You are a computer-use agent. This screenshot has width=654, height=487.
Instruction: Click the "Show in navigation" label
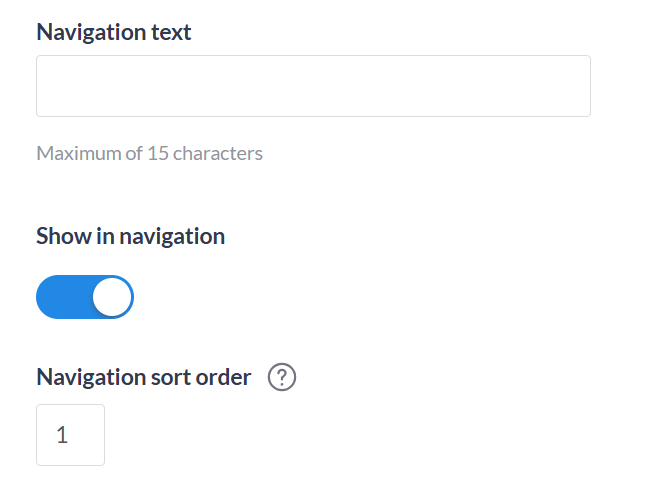pos(130,236)
